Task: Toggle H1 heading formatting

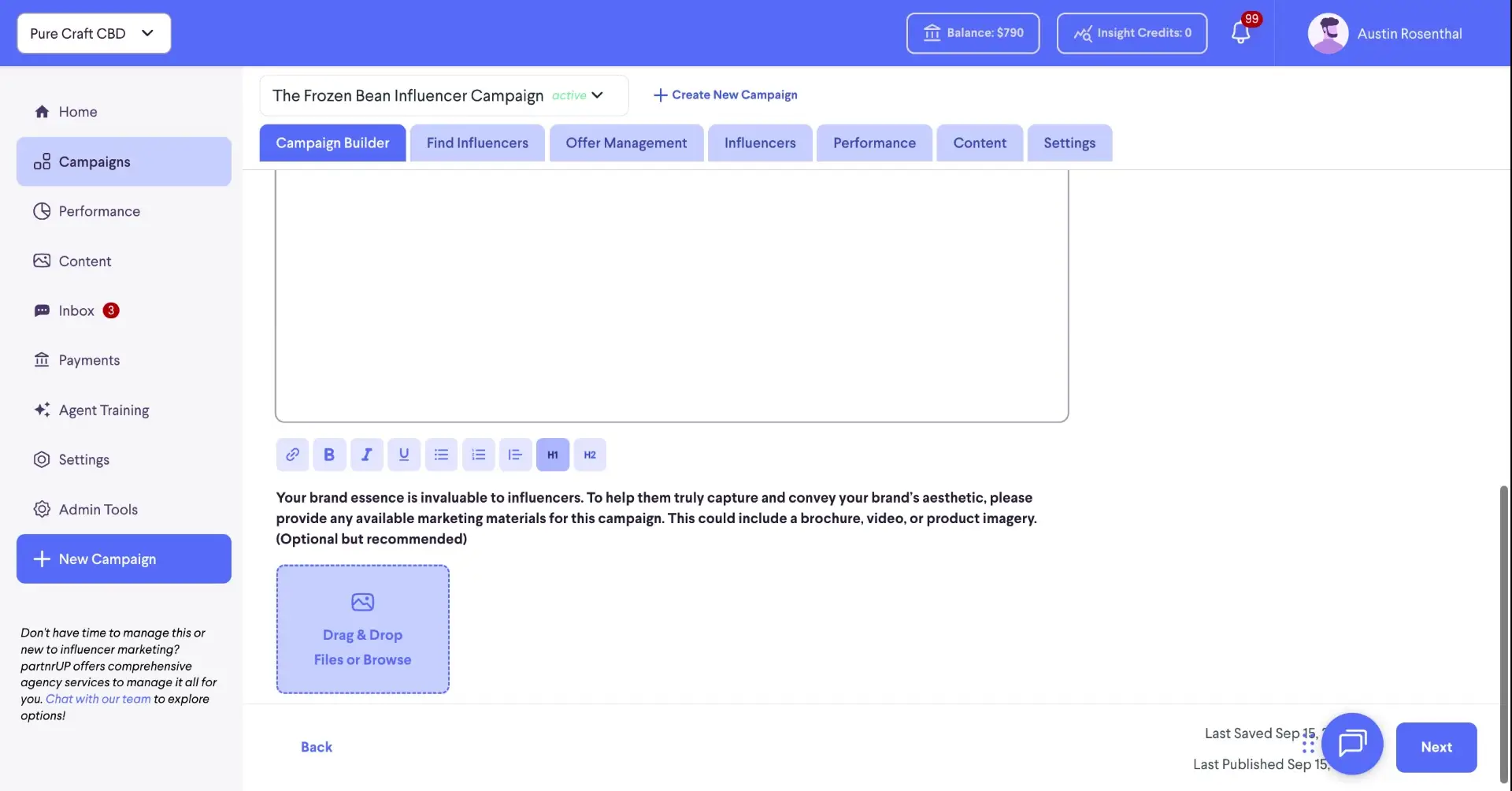Action: pyautogui.click(x=552, y=455)
